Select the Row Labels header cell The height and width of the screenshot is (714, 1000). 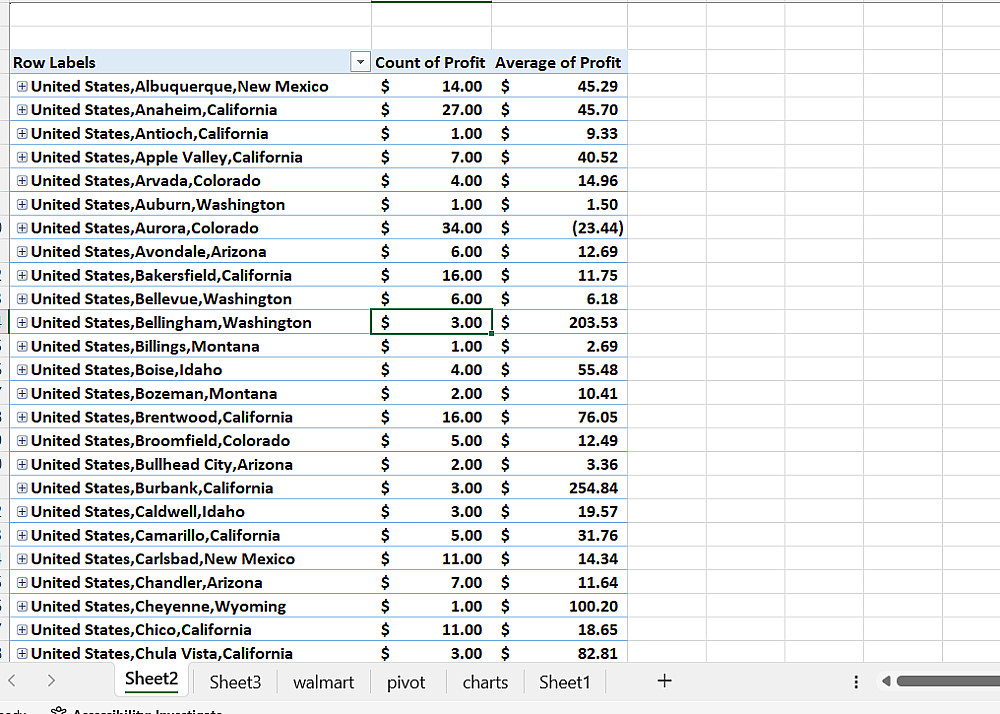[191, 62]
